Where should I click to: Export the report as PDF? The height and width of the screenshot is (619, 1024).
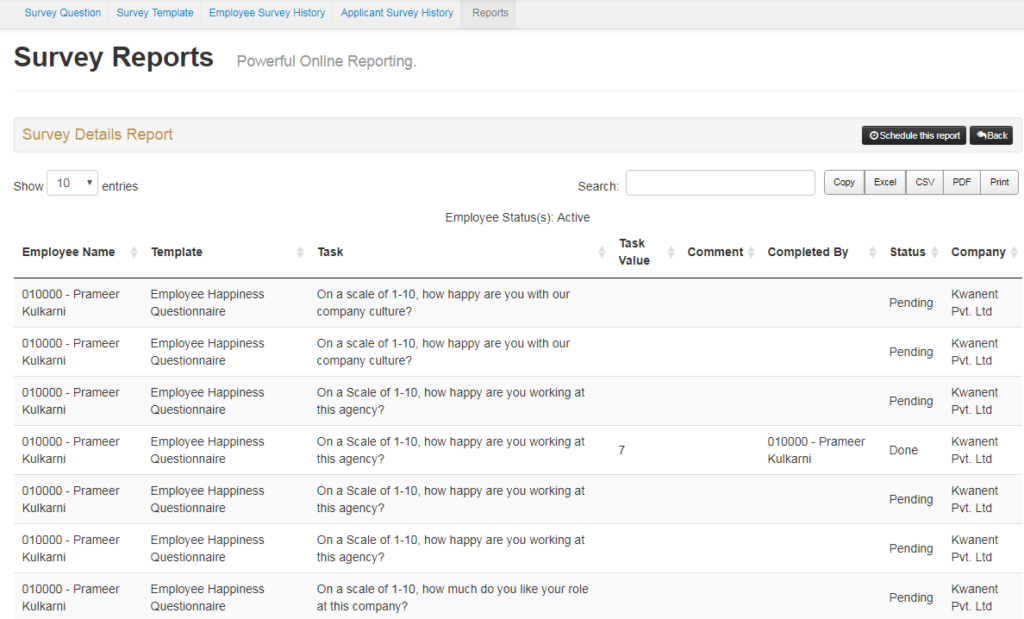tap(961, 182)
